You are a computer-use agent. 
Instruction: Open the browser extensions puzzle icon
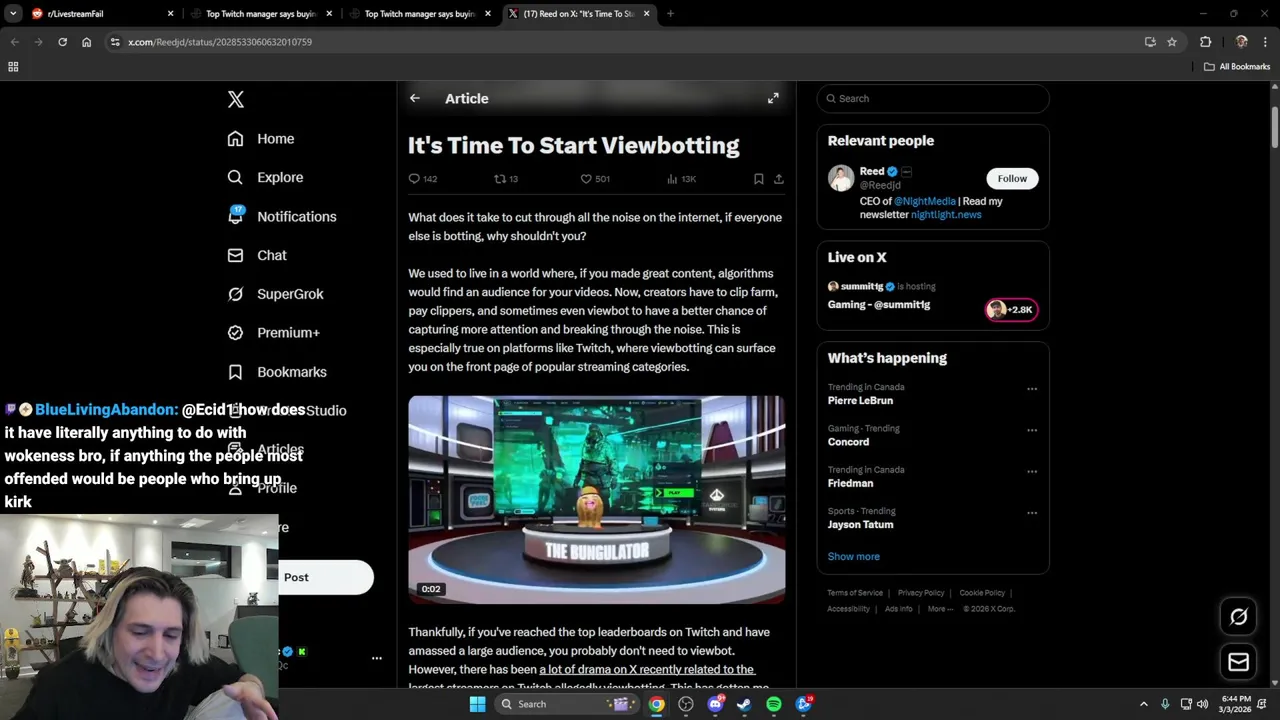coord(1205,42)
